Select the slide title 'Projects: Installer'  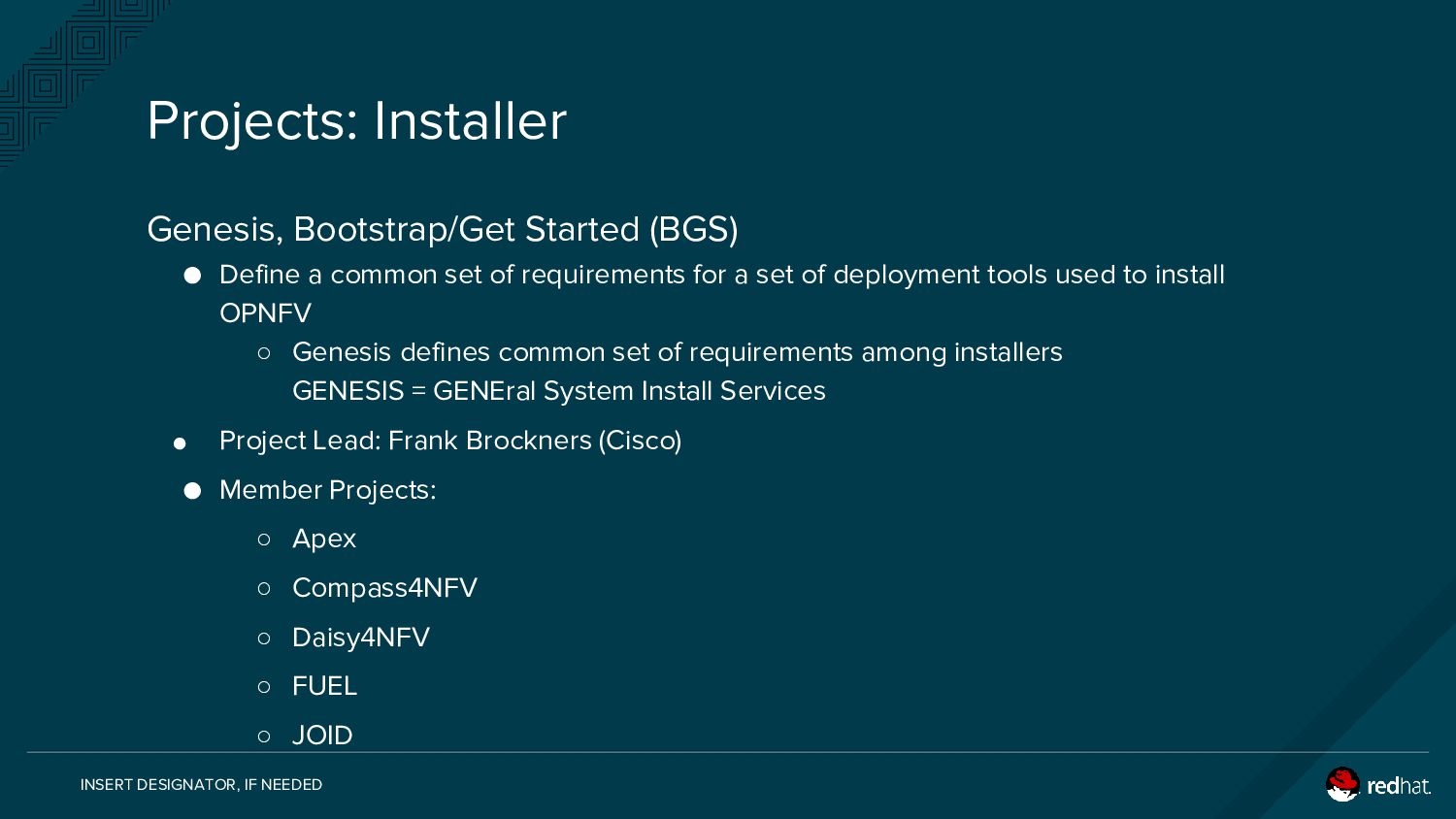coord(356,121)
